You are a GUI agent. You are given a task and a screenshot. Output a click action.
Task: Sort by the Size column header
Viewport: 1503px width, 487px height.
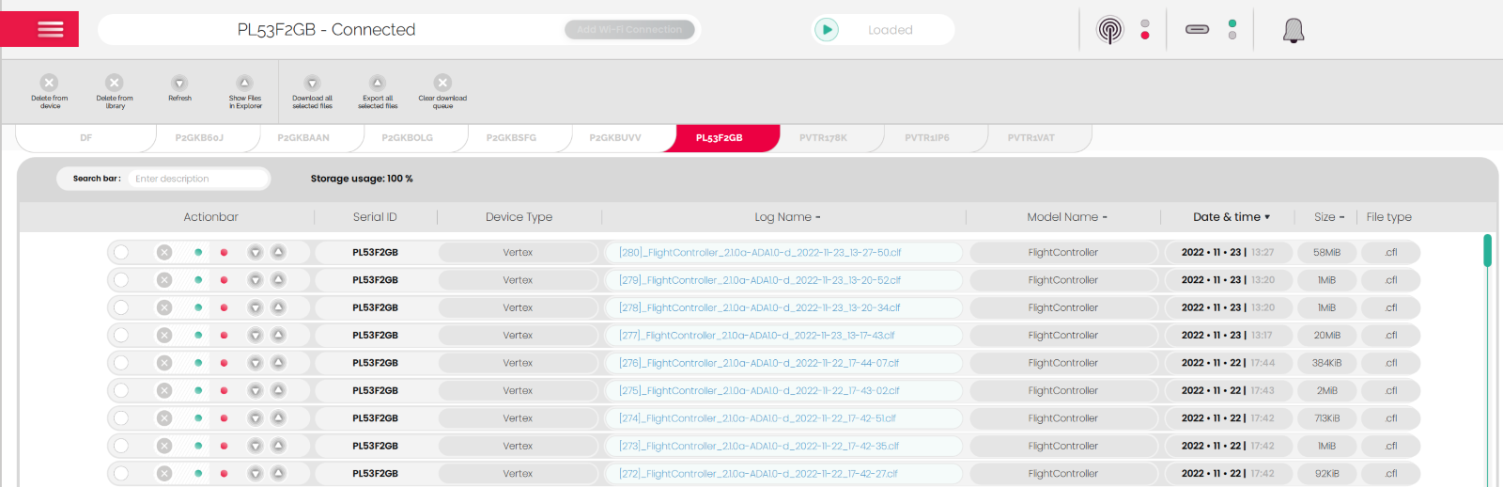(x=1329, y=217)
